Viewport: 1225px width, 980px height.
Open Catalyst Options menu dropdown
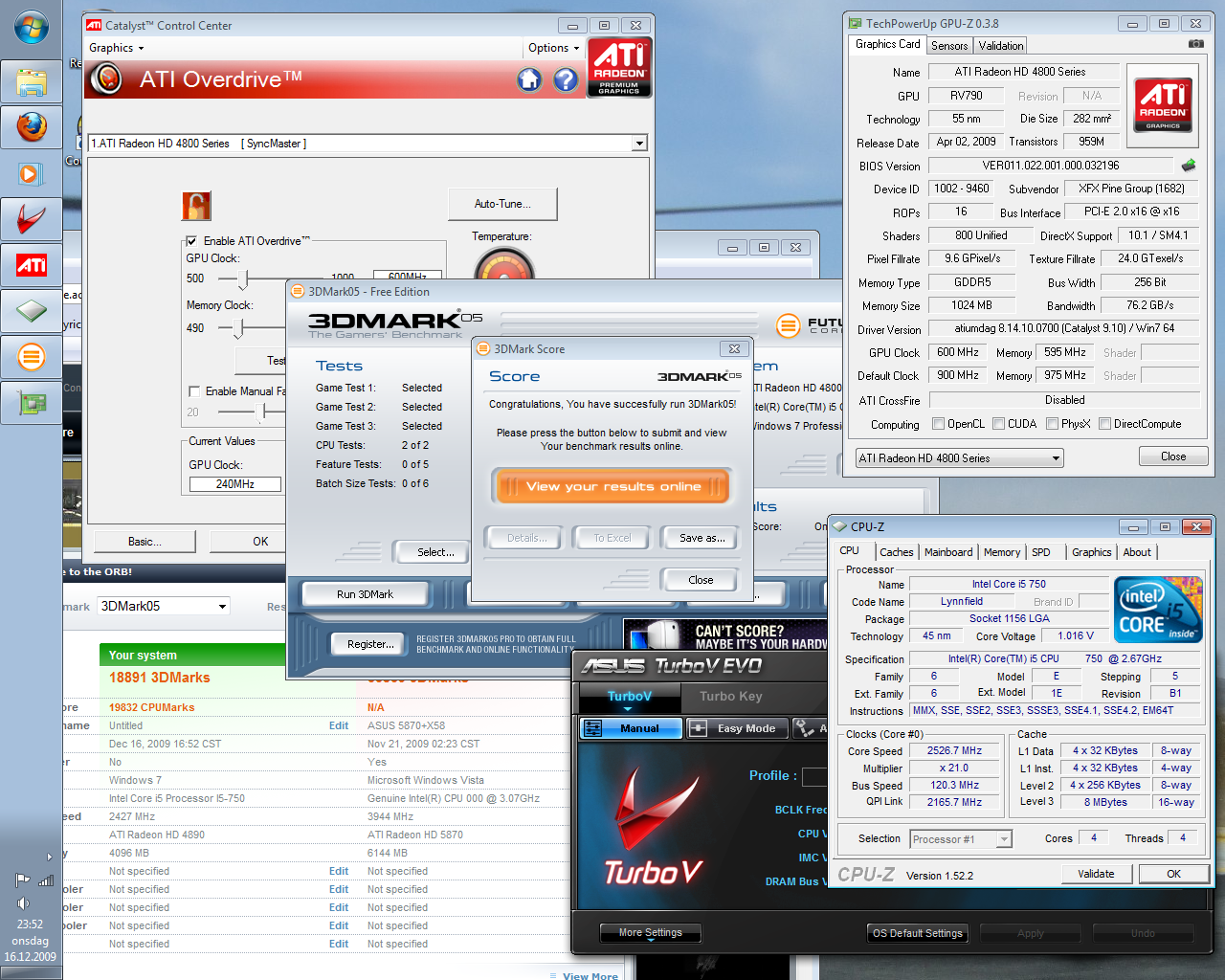click(554, 48)
